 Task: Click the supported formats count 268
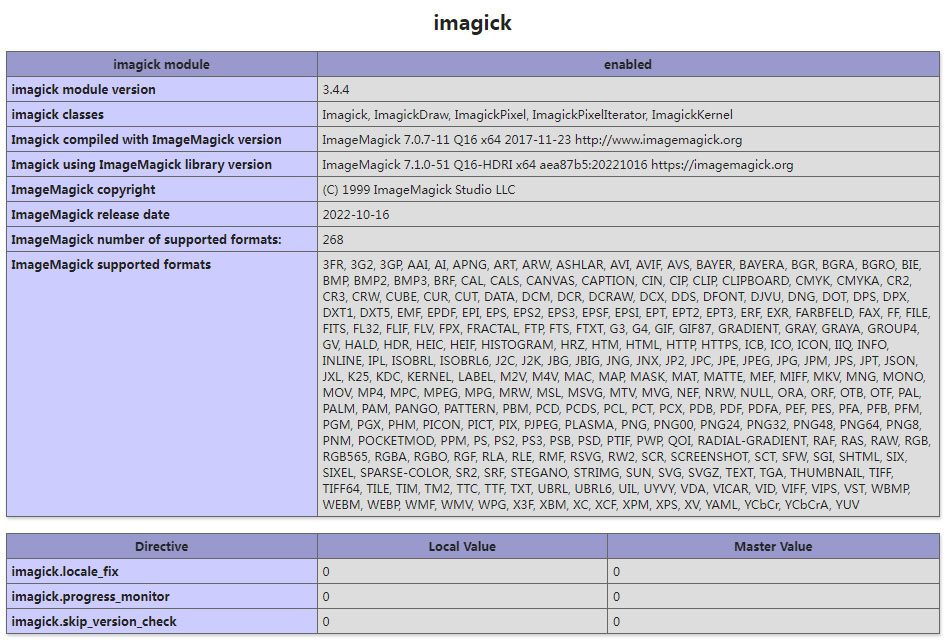click(x=333, y=240)
